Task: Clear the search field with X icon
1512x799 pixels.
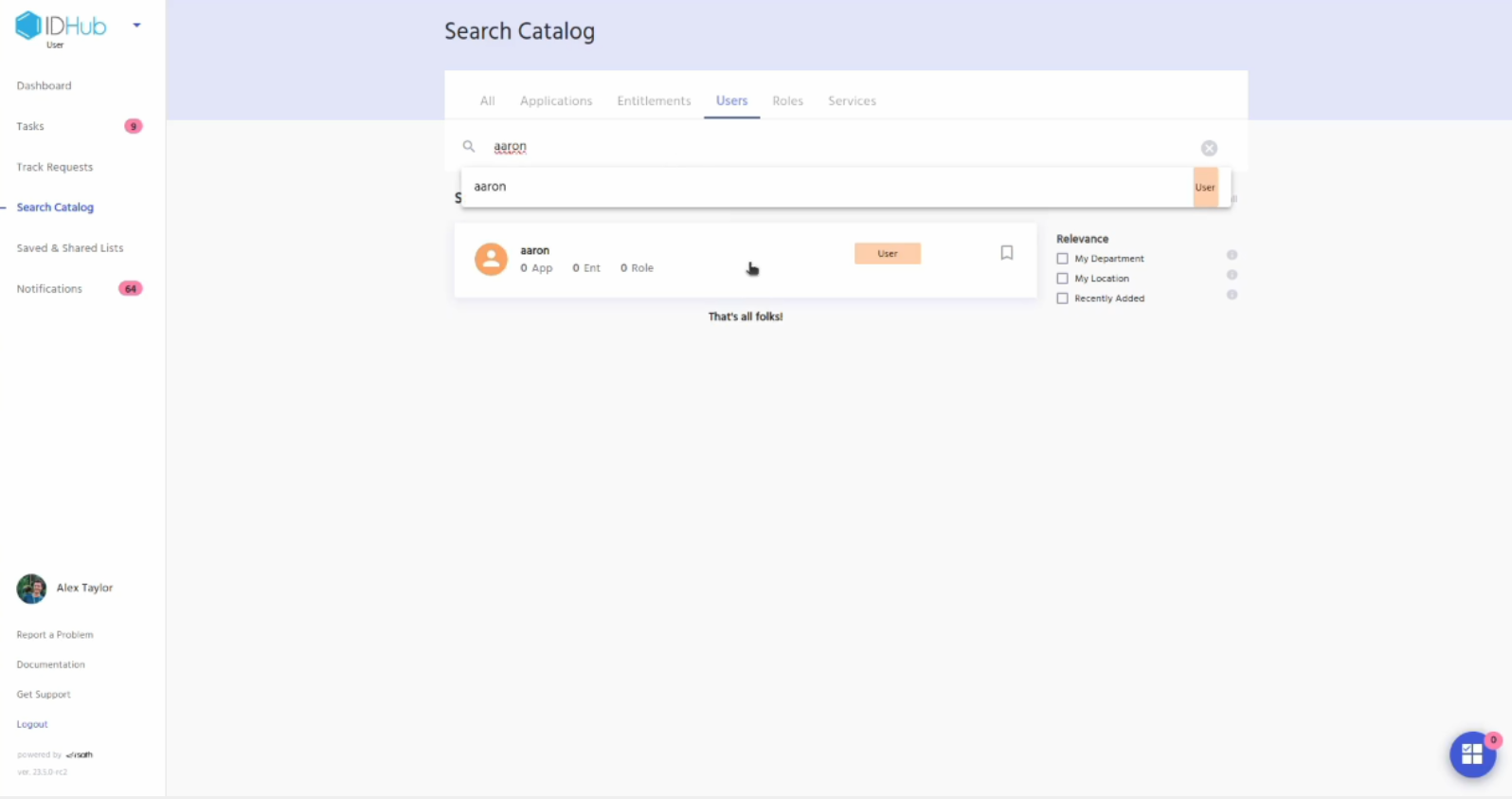Action: point(1209,148)
